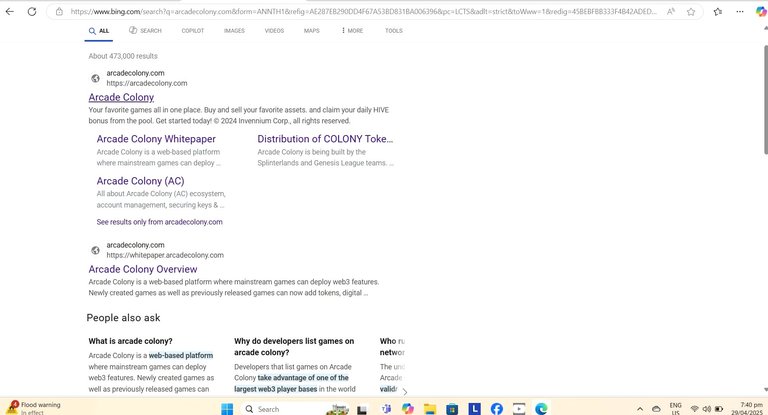Open Task View icon on taskbar

[x=362, y=409]
